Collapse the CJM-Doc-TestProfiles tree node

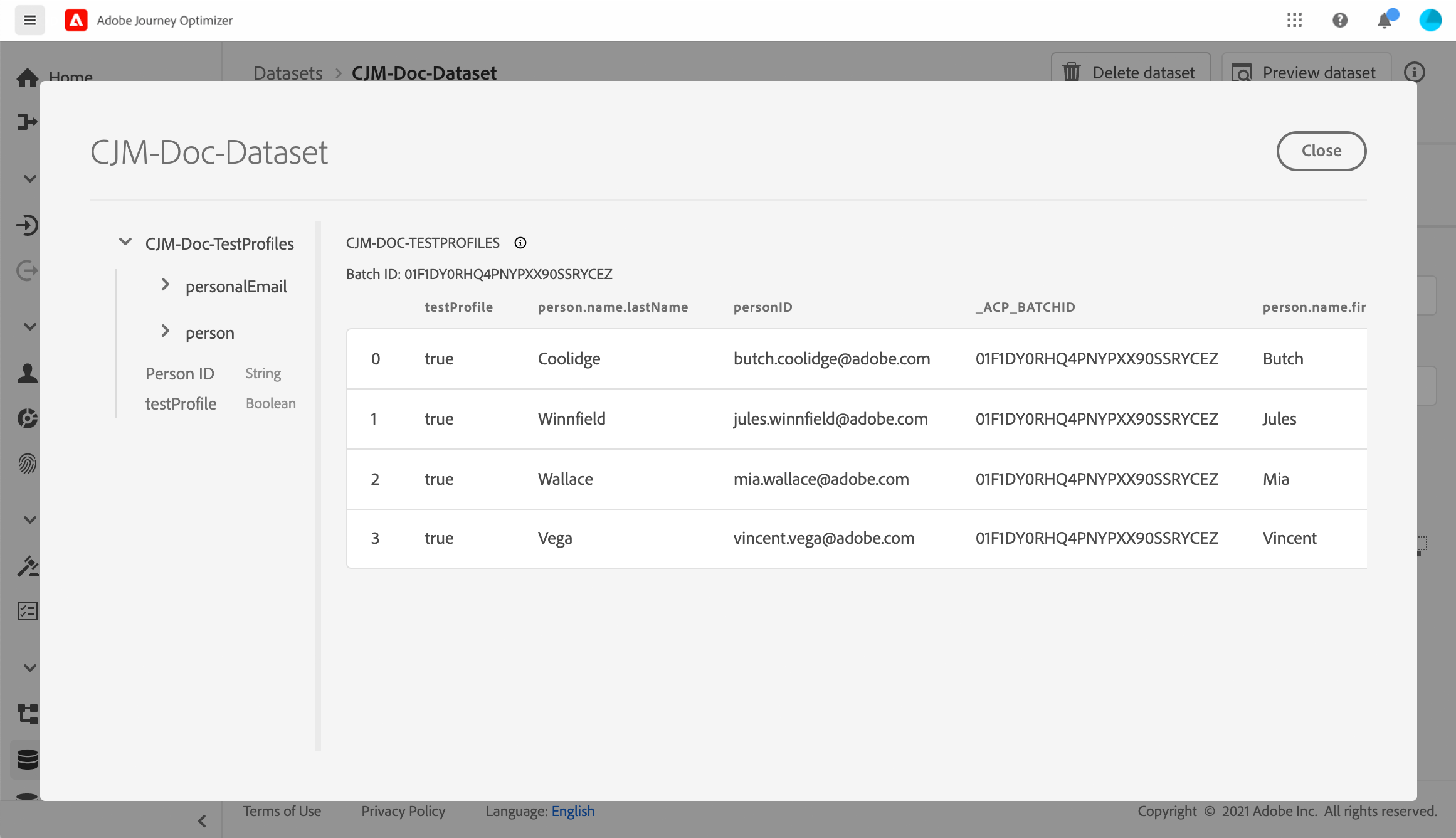click(125, 242)
